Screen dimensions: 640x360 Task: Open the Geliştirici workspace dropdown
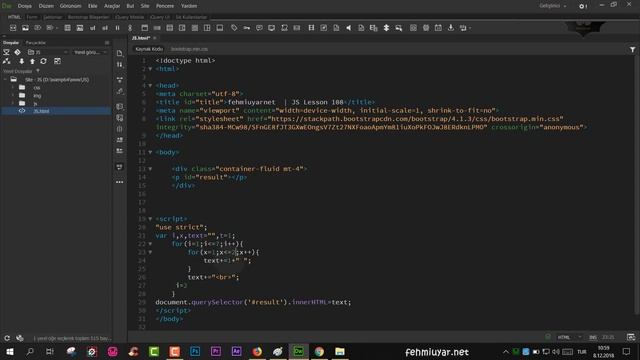[x=553, y=6]
